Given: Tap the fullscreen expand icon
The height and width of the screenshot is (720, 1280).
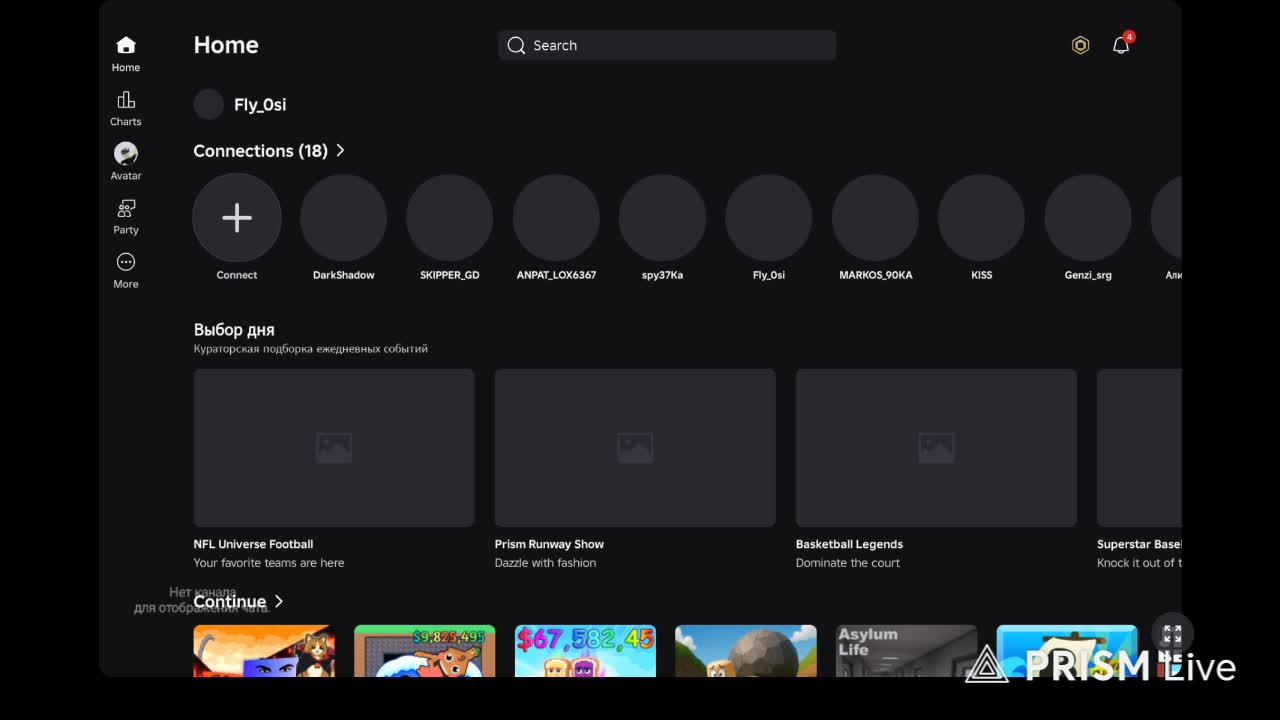Looking at the screenshot, I should pyautogui.click(x=1173, y=634).
